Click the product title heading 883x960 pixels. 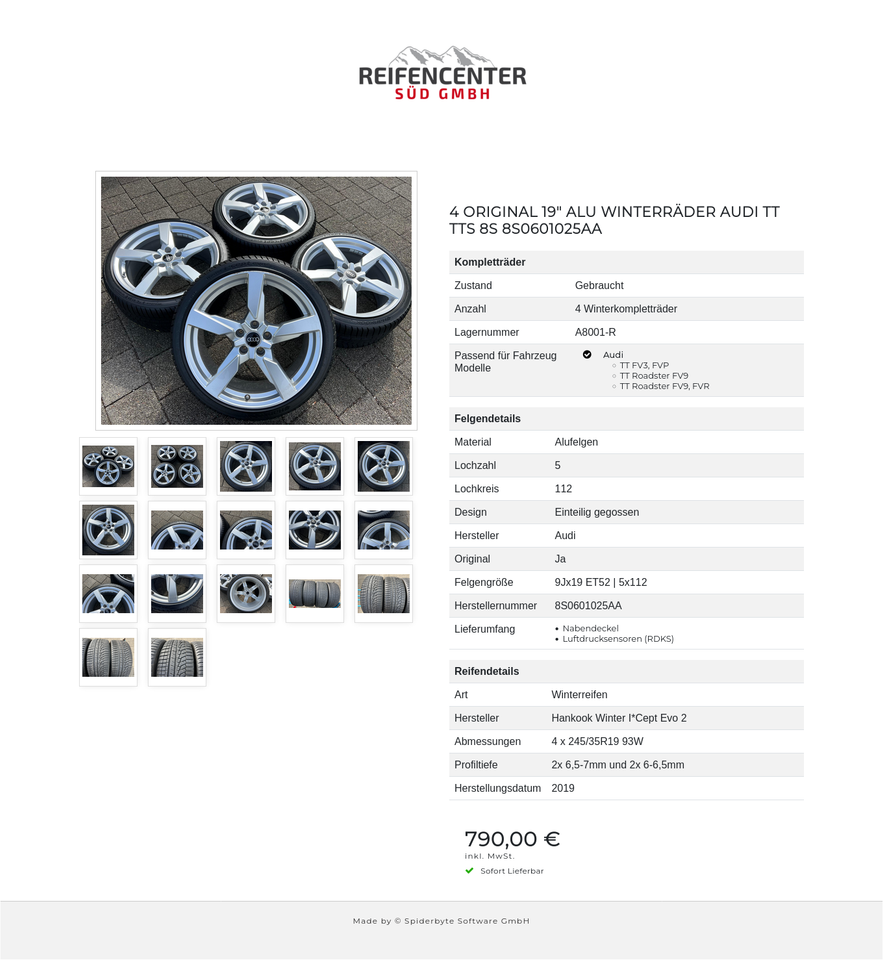tap(614, 220)
